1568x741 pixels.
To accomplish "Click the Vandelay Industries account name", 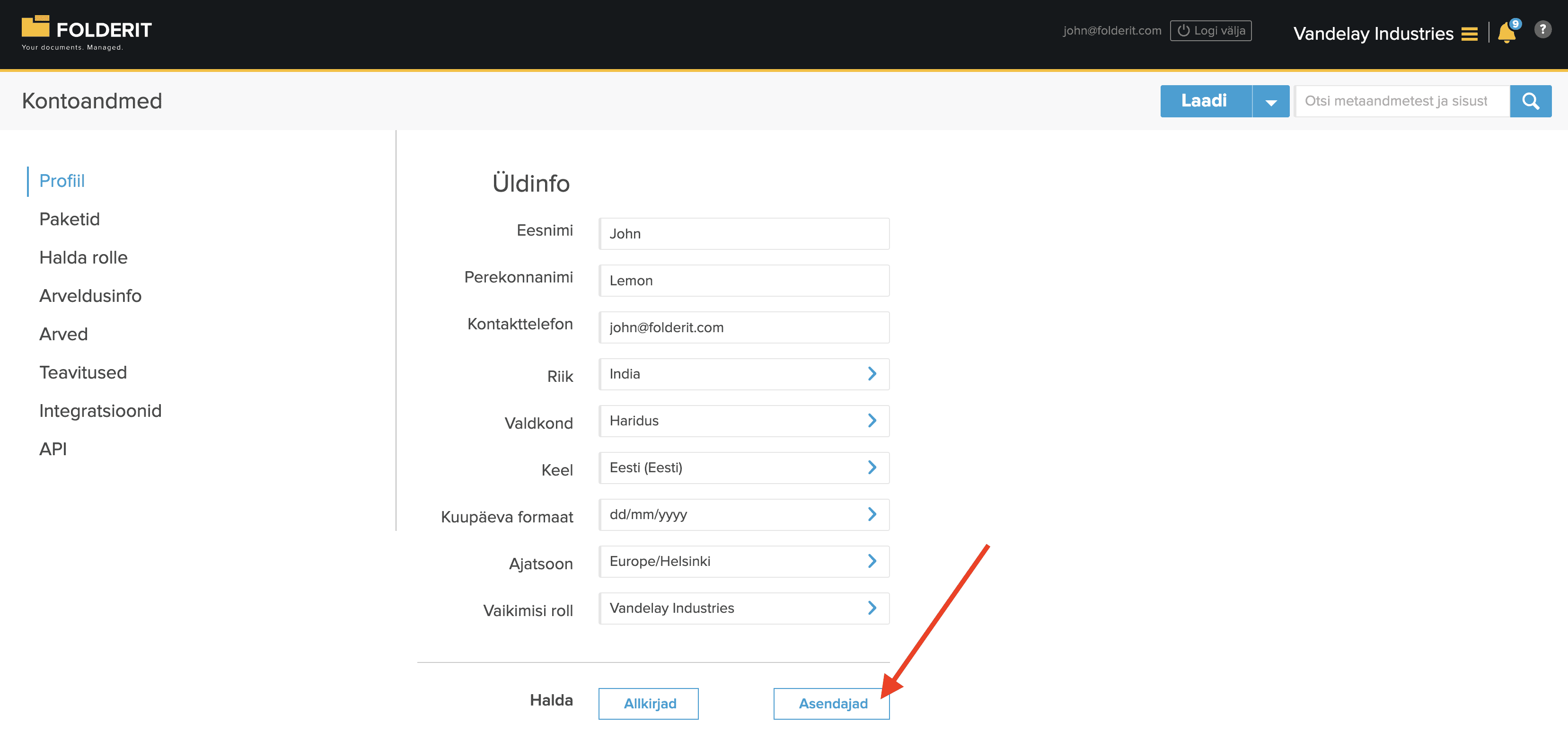I will point(1373,34).
